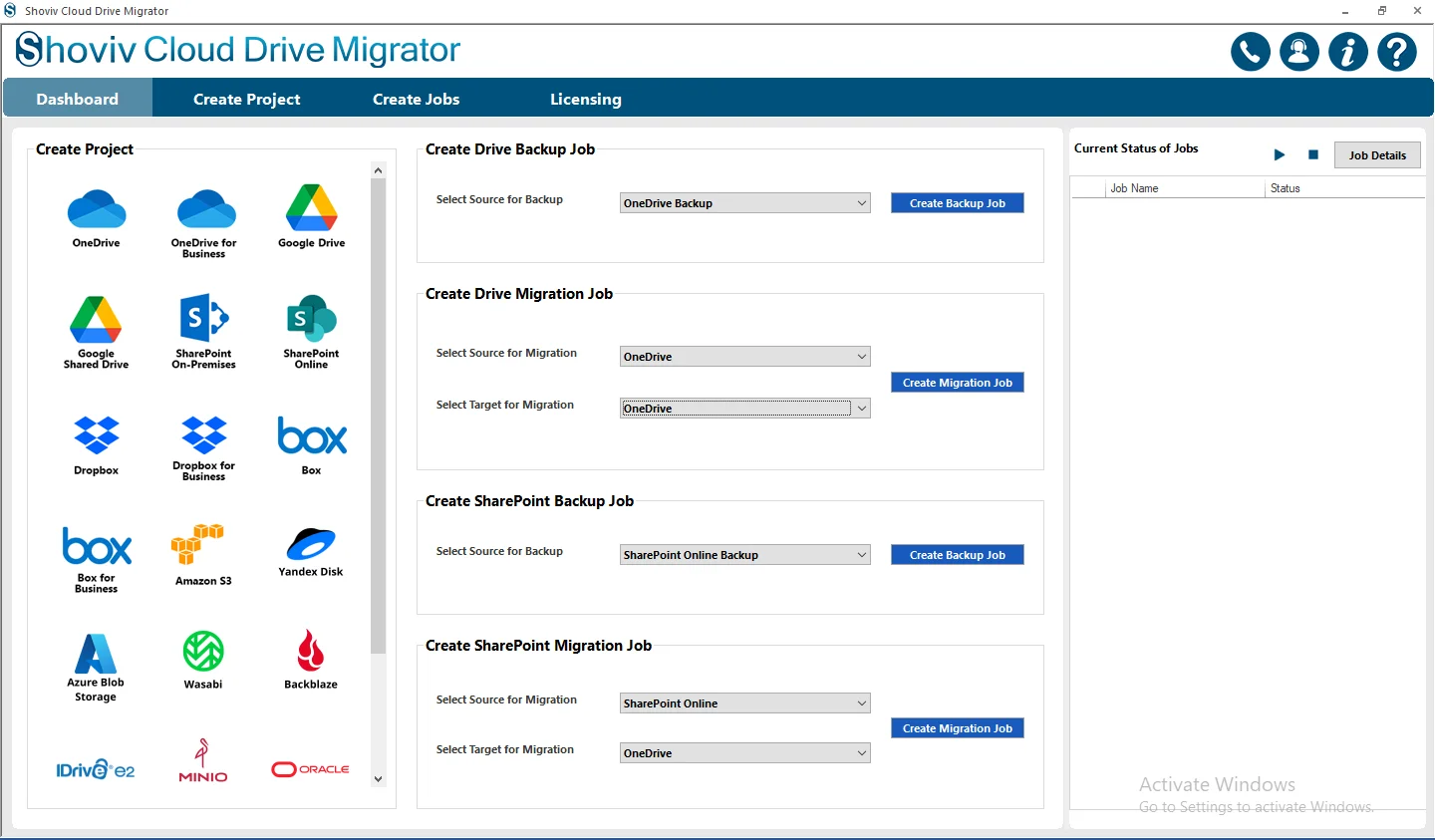Switch to the Dashboard tab
Image resolution: width=1435 pixels, height=840 pixels.
[78, 99]
